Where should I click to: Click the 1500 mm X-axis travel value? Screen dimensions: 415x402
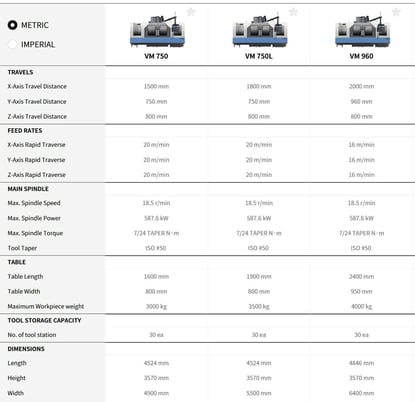156,87
